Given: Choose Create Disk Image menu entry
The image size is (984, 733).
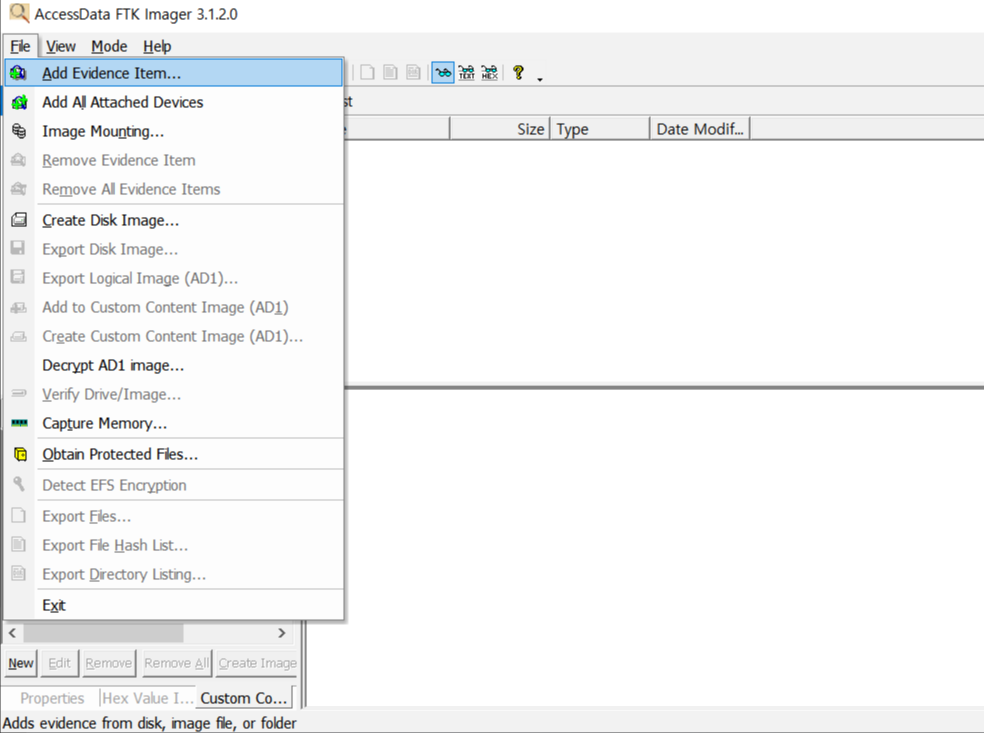Looking at the screenshot, I should tap(174, 220).
